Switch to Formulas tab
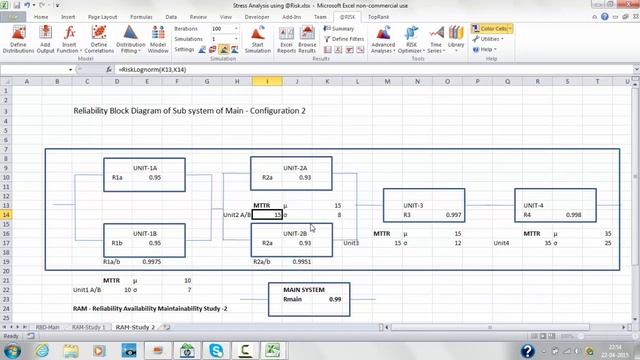The height and width of the screenshot is (360, 640). point(141,17)
